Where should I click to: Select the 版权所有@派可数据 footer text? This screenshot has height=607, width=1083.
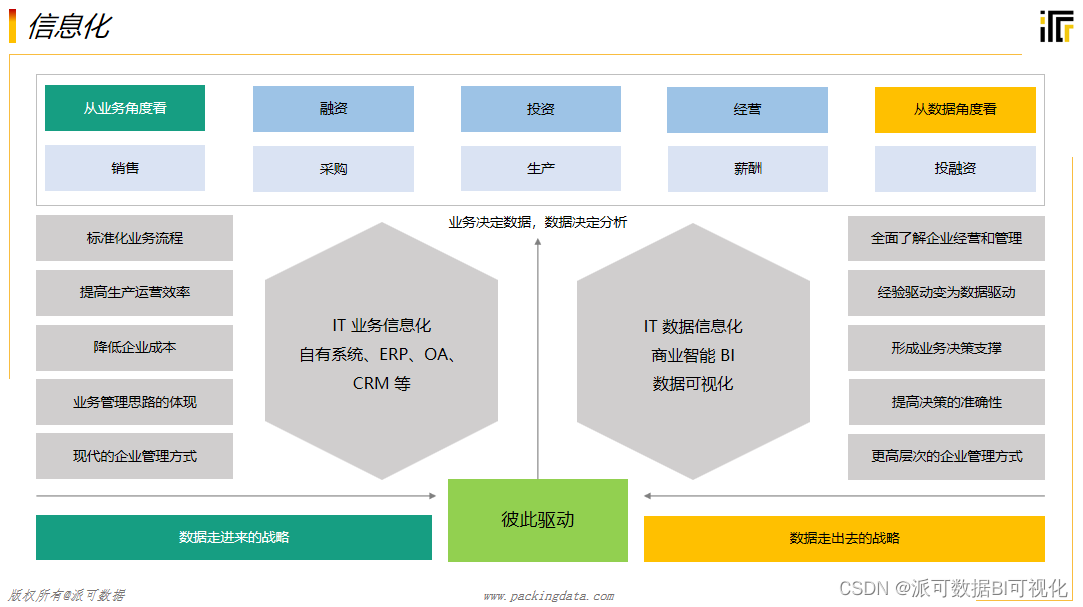67,595
